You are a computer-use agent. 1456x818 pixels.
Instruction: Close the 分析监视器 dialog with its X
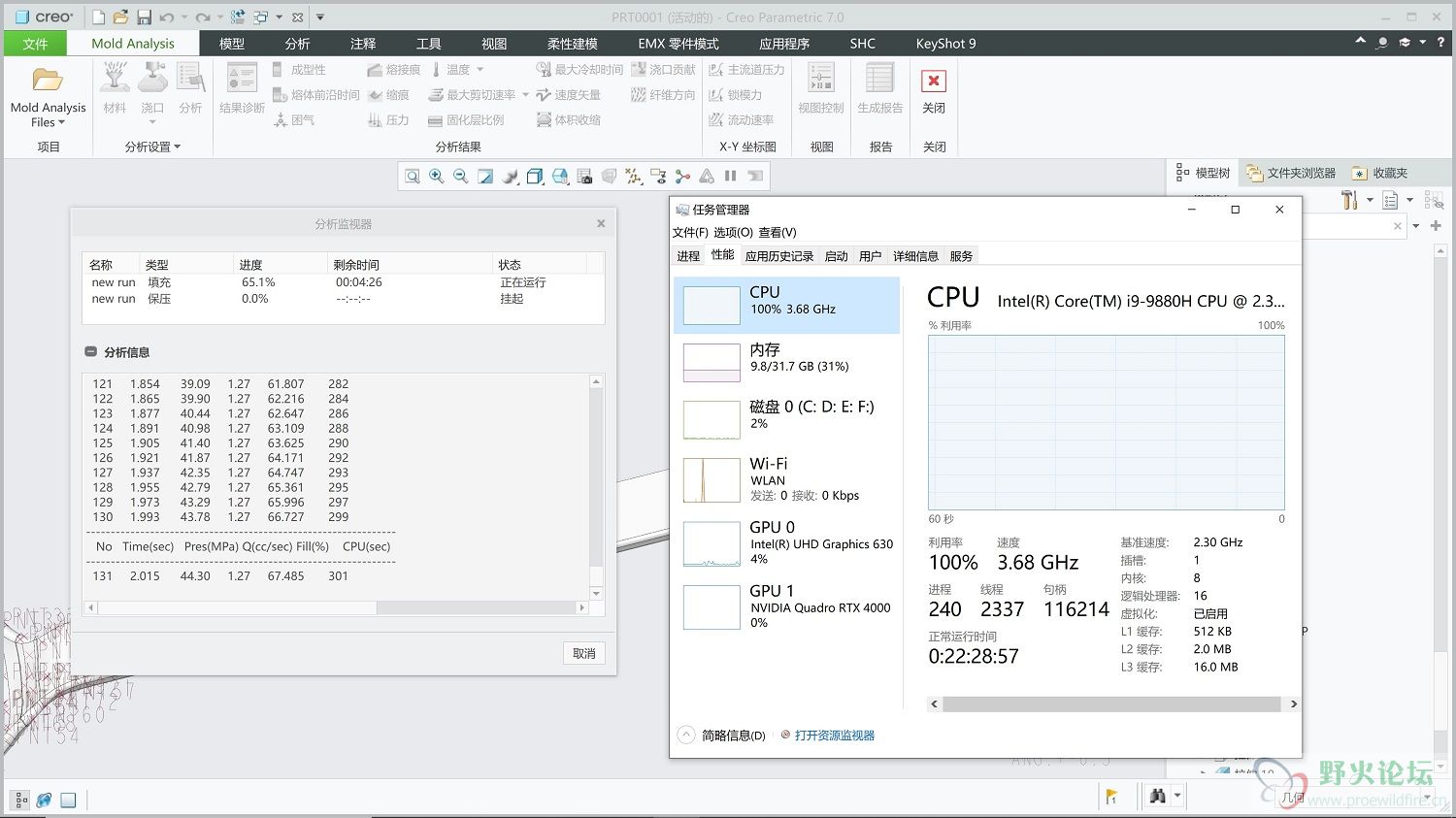coord(601,223)
